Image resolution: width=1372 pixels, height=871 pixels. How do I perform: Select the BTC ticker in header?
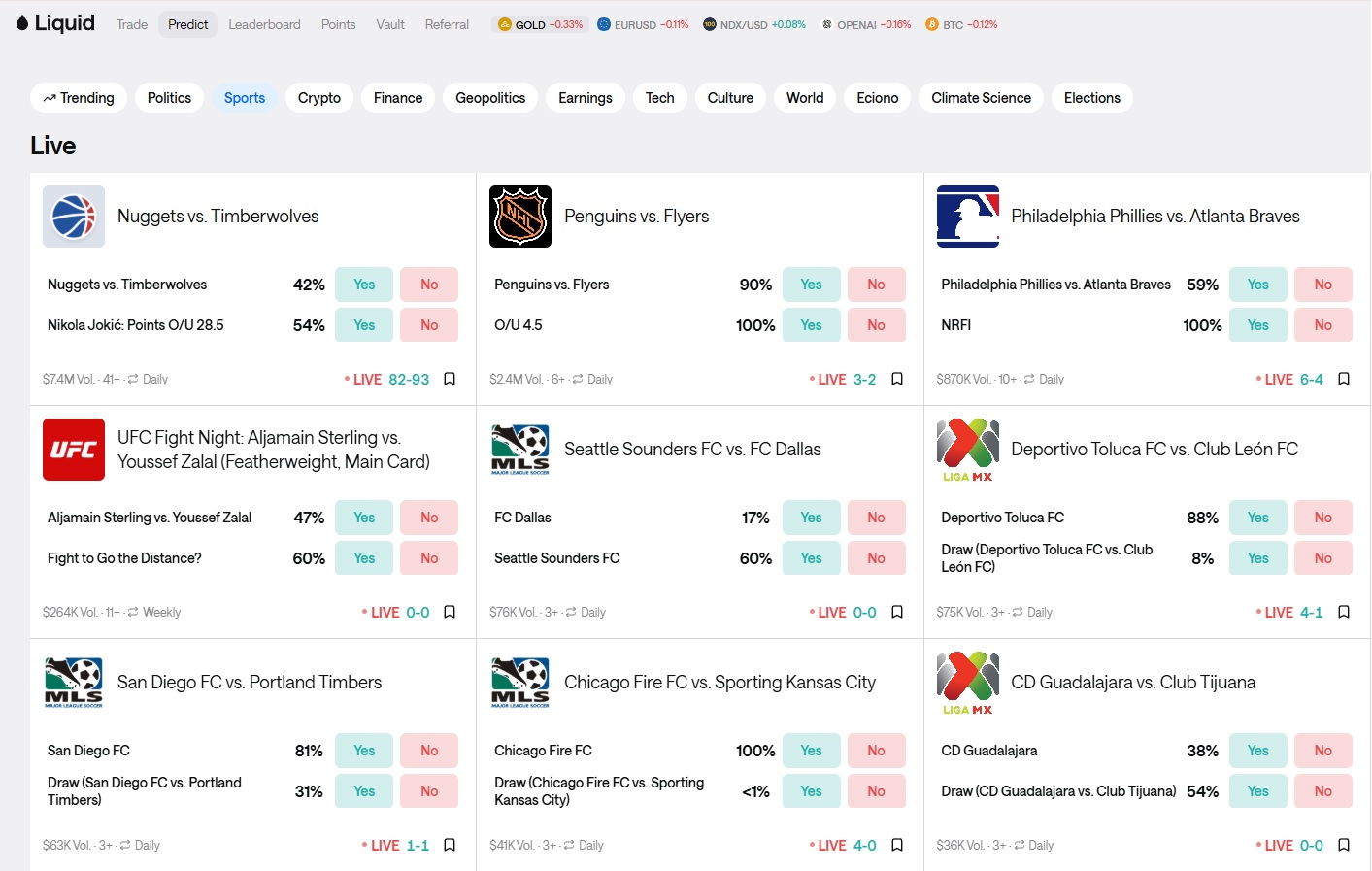961,24
